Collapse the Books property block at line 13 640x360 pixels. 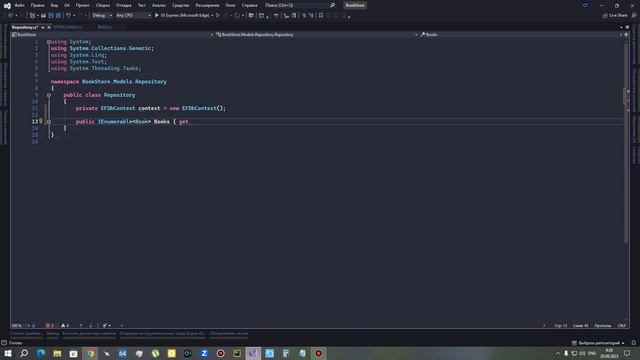click(x=49, y=122)
